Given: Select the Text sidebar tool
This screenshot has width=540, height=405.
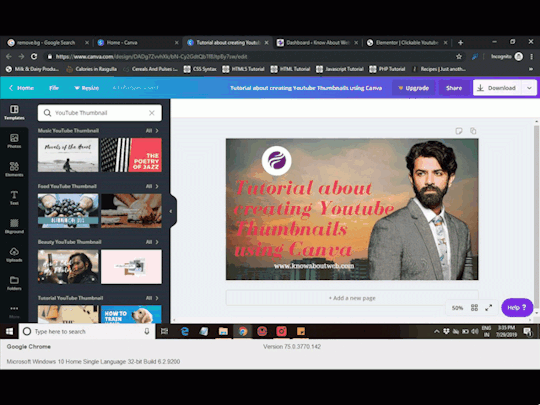Looking at the screenshot, I should tap(14, 198).
